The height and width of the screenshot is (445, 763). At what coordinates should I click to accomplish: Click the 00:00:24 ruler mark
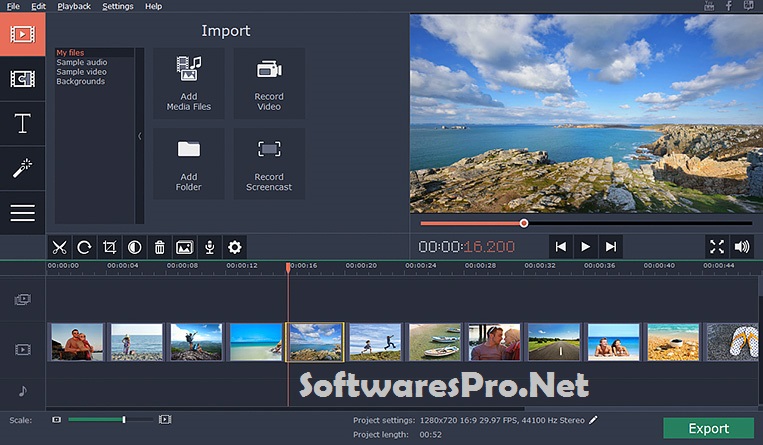tap(420, 266)
